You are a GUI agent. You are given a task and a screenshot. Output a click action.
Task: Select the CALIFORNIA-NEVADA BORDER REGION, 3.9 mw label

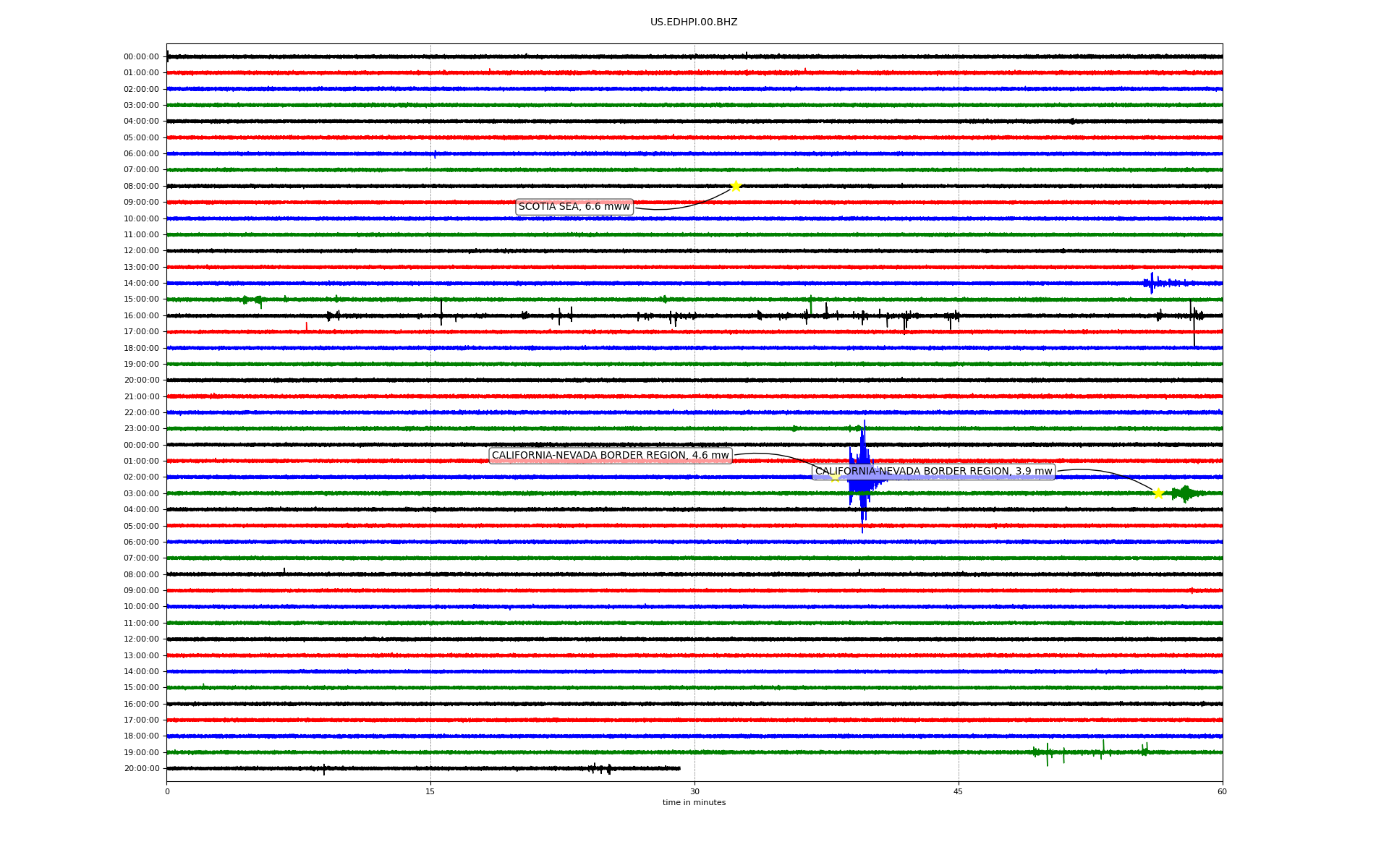click(x=934, y=472)
